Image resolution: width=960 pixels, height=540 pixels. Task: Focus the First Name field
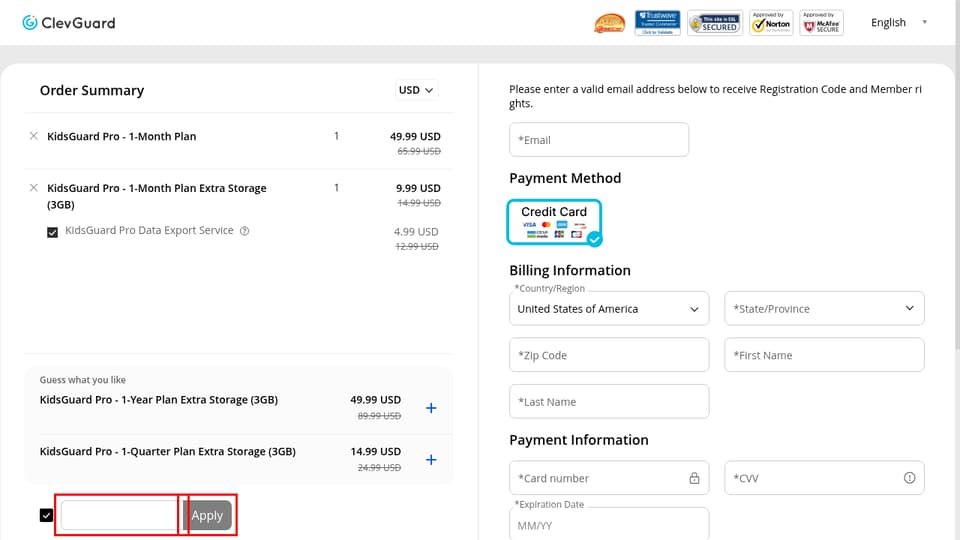824,355
